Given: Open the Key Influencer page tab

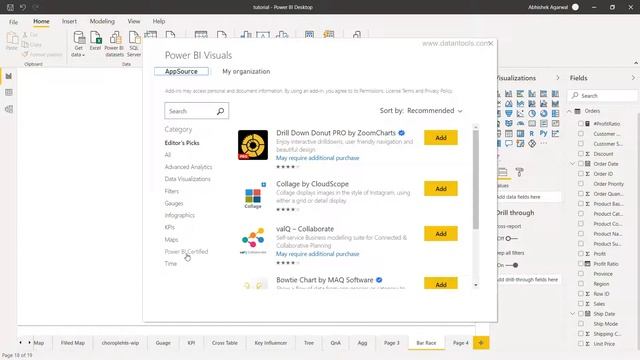Looking at the screenshot, I should click(271, 343).
